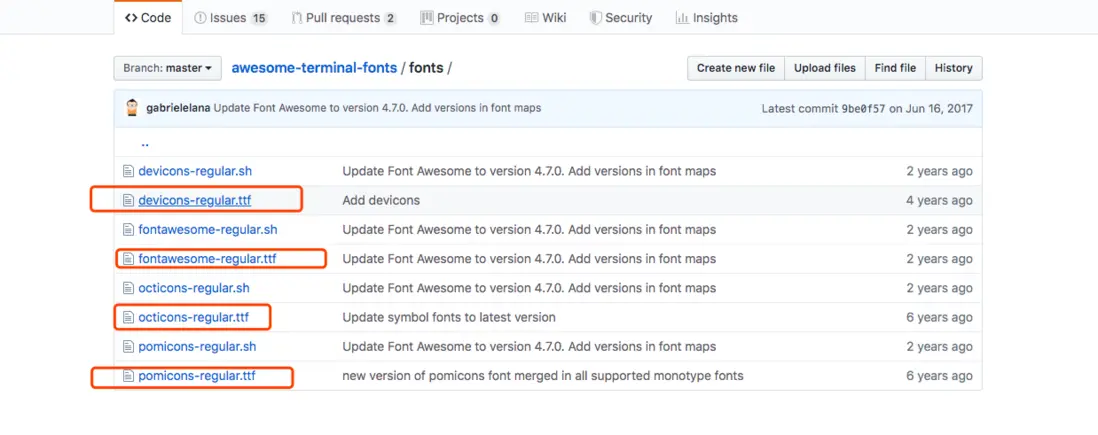Switch to the Issues tab
Image resolution: width=1098 pixels, height=435 pixels.
[231, 18]
